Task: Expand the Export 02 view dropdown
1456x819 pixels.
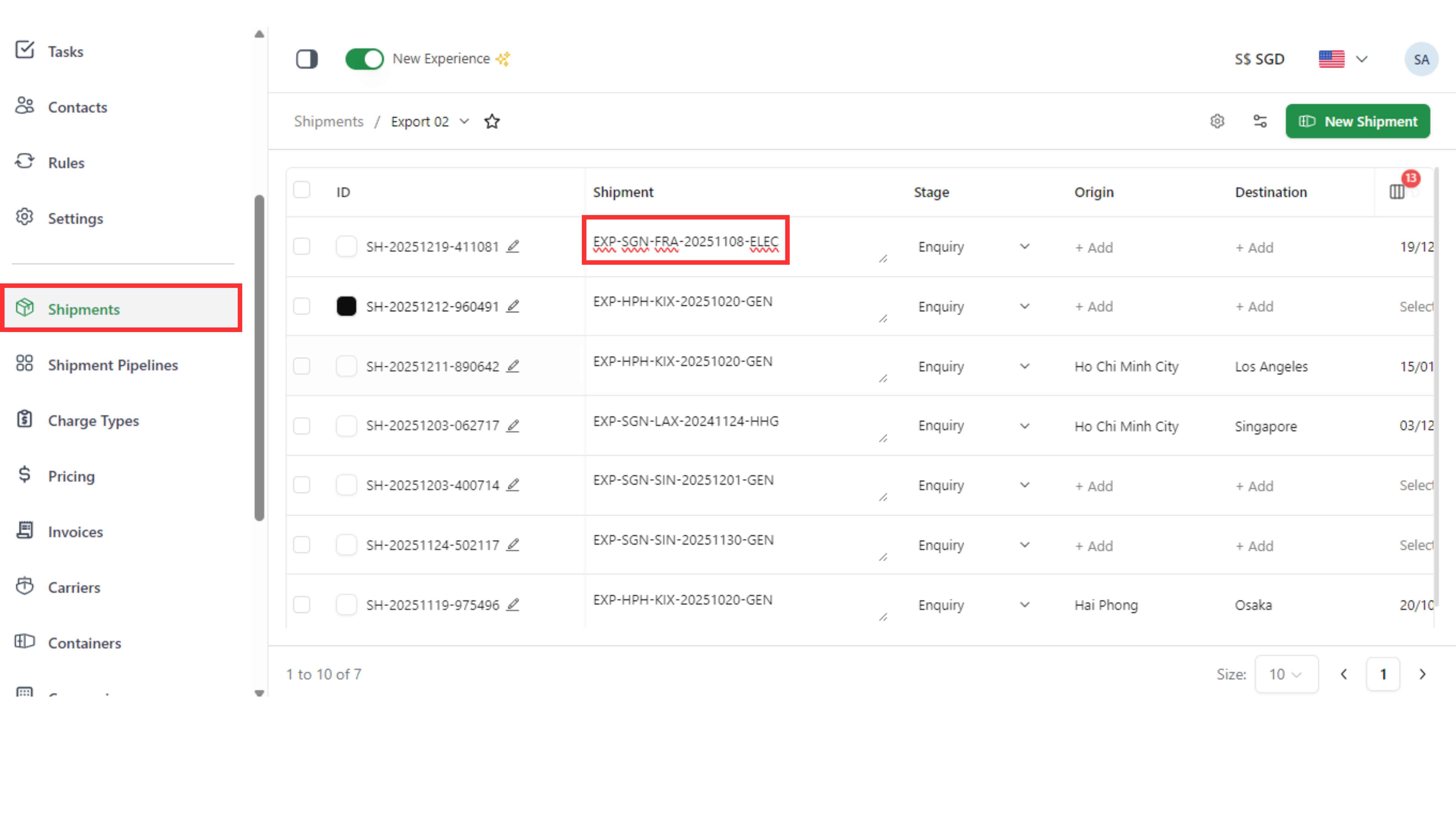Action: point(464,122)
